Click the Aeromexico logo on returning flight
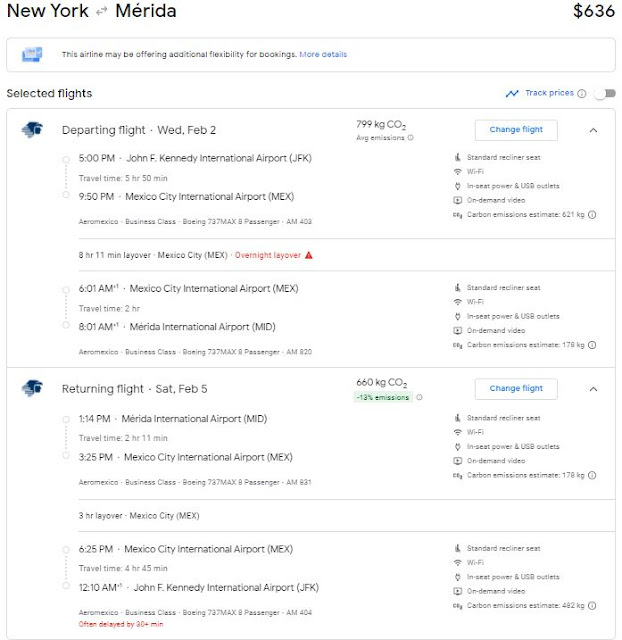Viewport: 622px width, 640px height. click(x=31, y=388)
